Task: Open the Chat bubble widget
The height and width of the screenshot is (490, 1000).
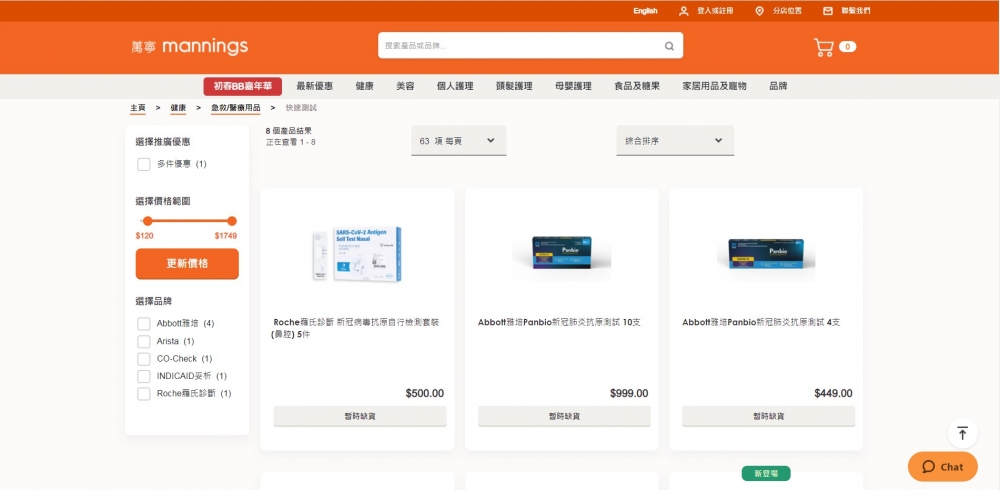Action: 942,467
